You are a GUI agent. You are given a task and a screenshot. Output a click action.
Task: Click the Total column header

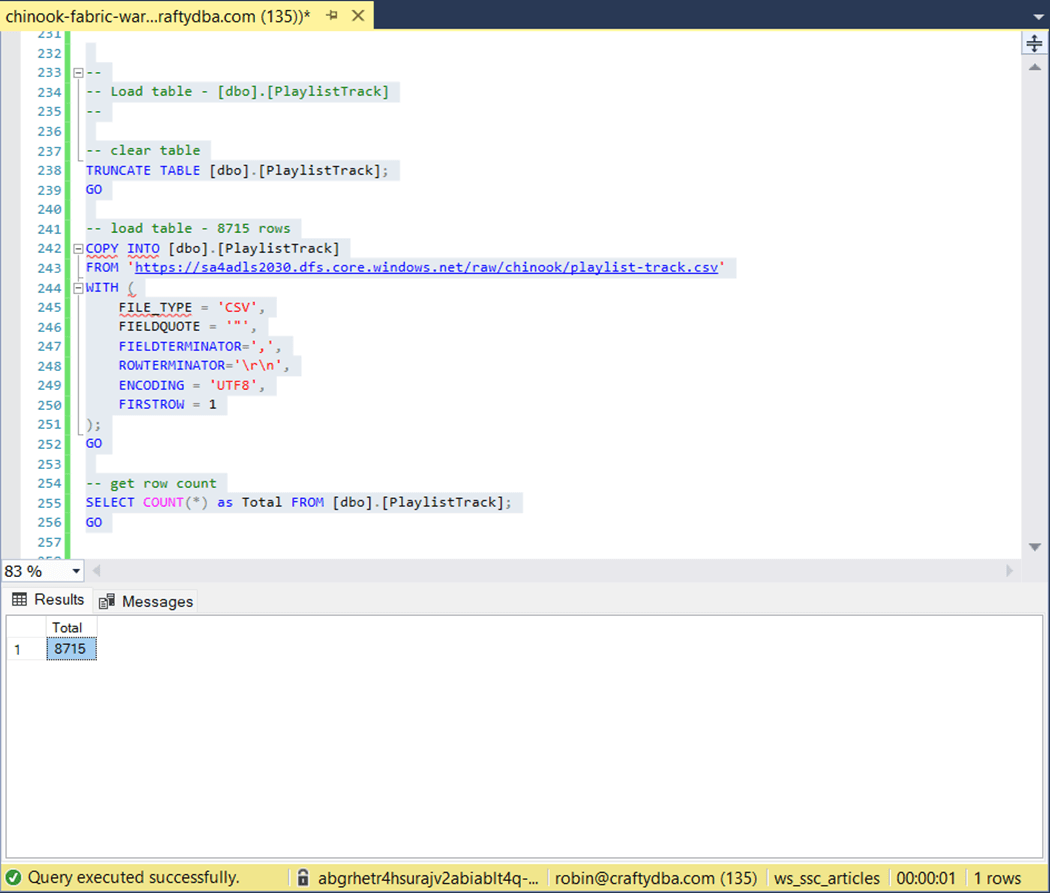click(x=68, y=628)
